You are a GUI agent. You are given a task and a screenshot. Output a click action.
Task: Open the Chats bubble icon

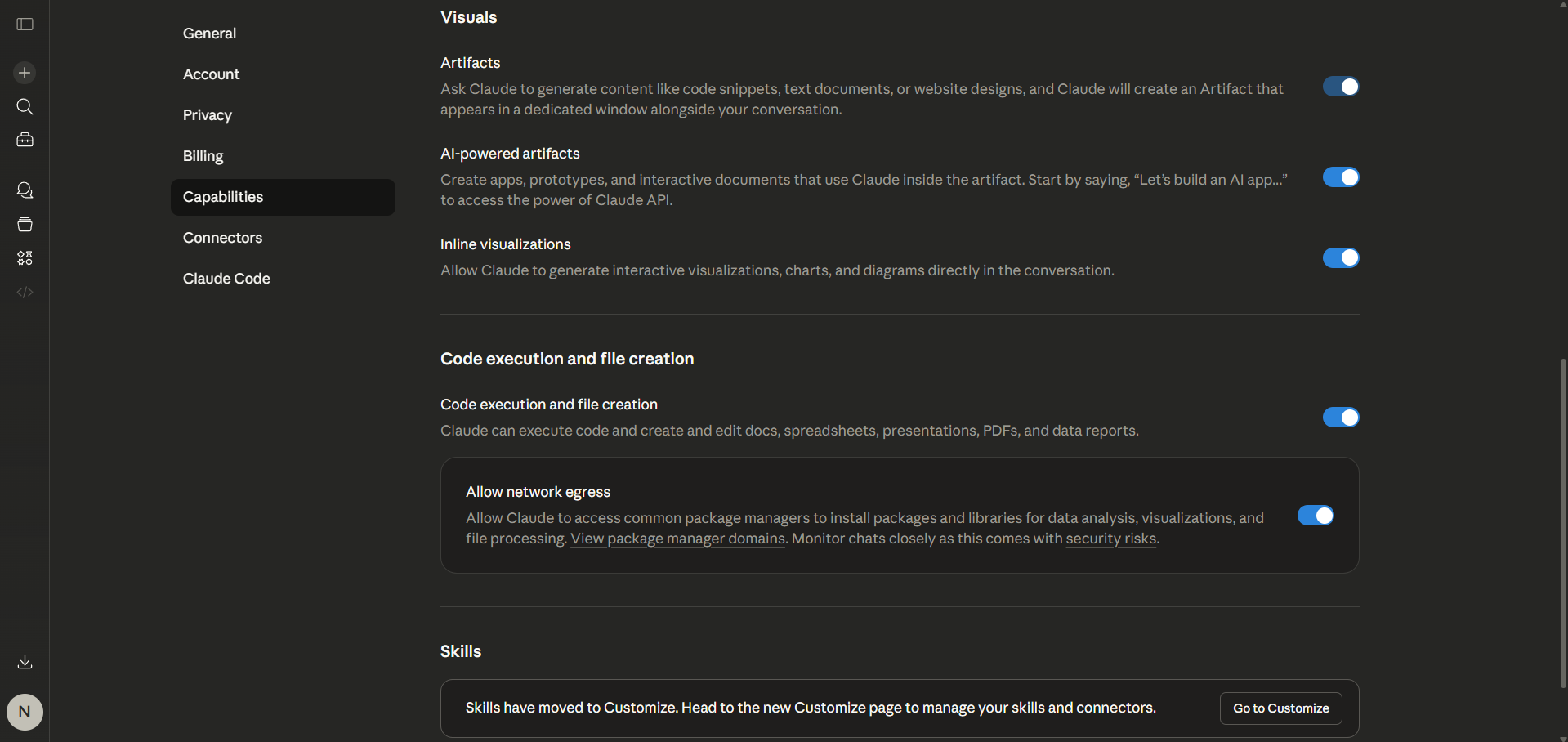point(25,190)
